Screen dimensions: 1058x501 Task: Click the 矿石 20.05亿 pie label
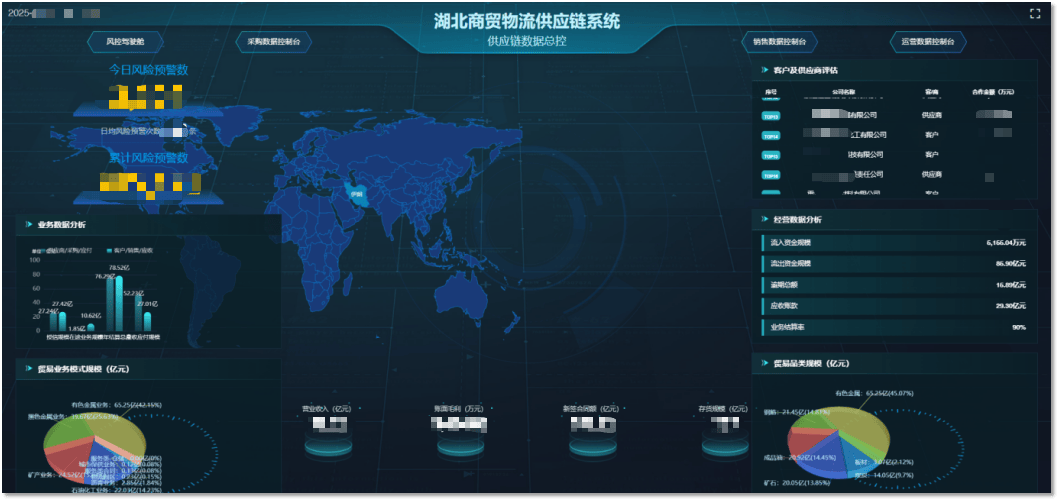(797, 483)
